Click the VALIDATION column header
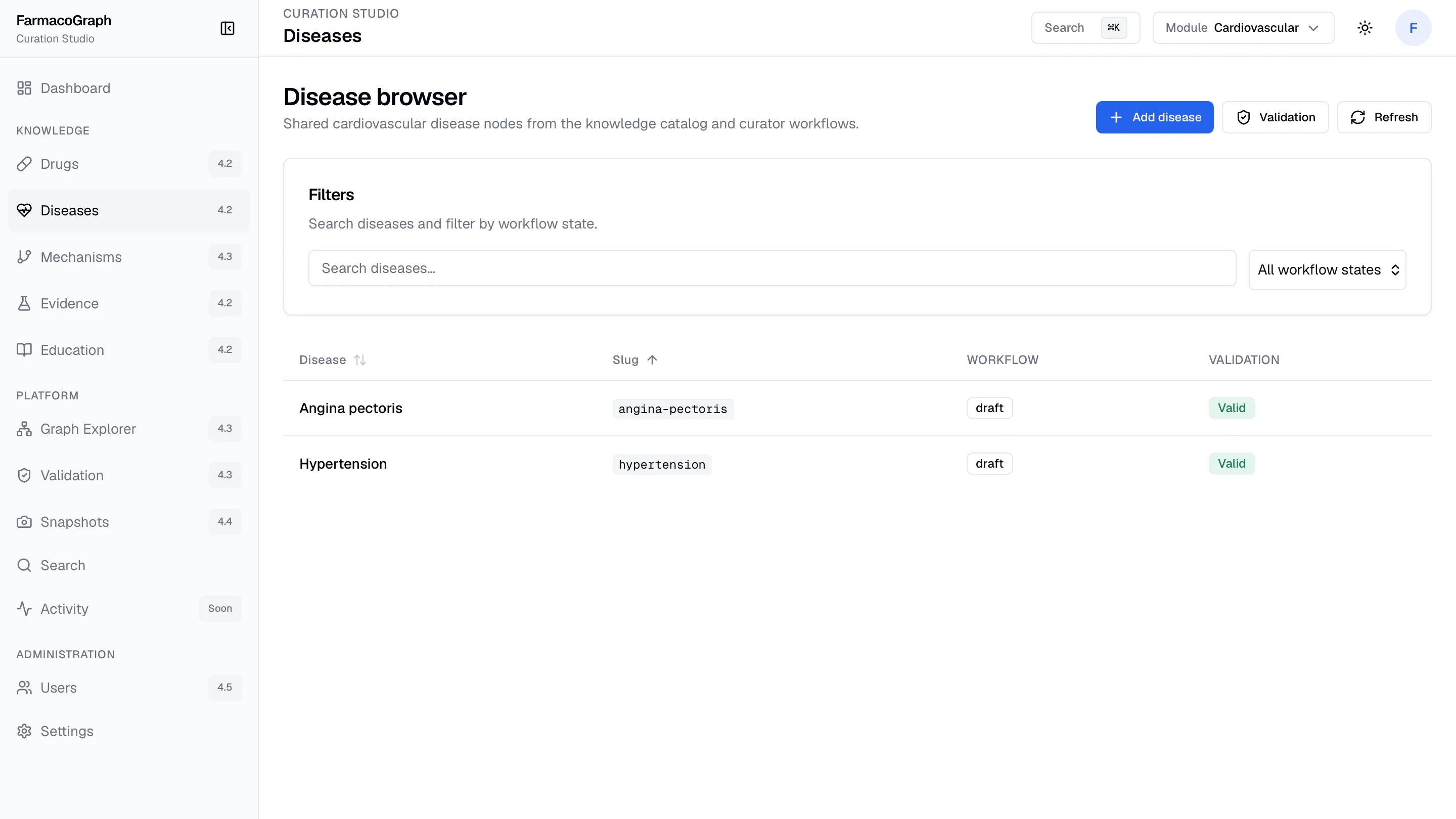The width and height of the screenshot is (1456, 819). click(1244, 360)
